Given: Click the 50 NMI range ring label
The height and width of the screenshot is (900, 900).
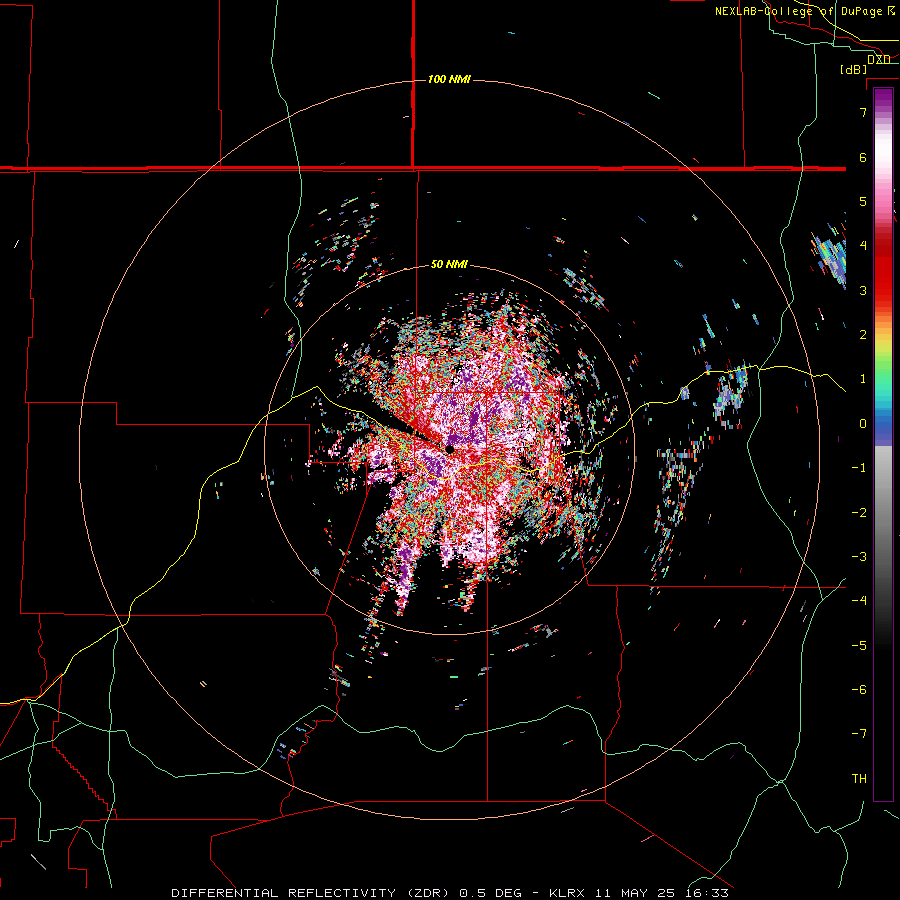Looking at the screenshot, I should (x=449, y=264).
